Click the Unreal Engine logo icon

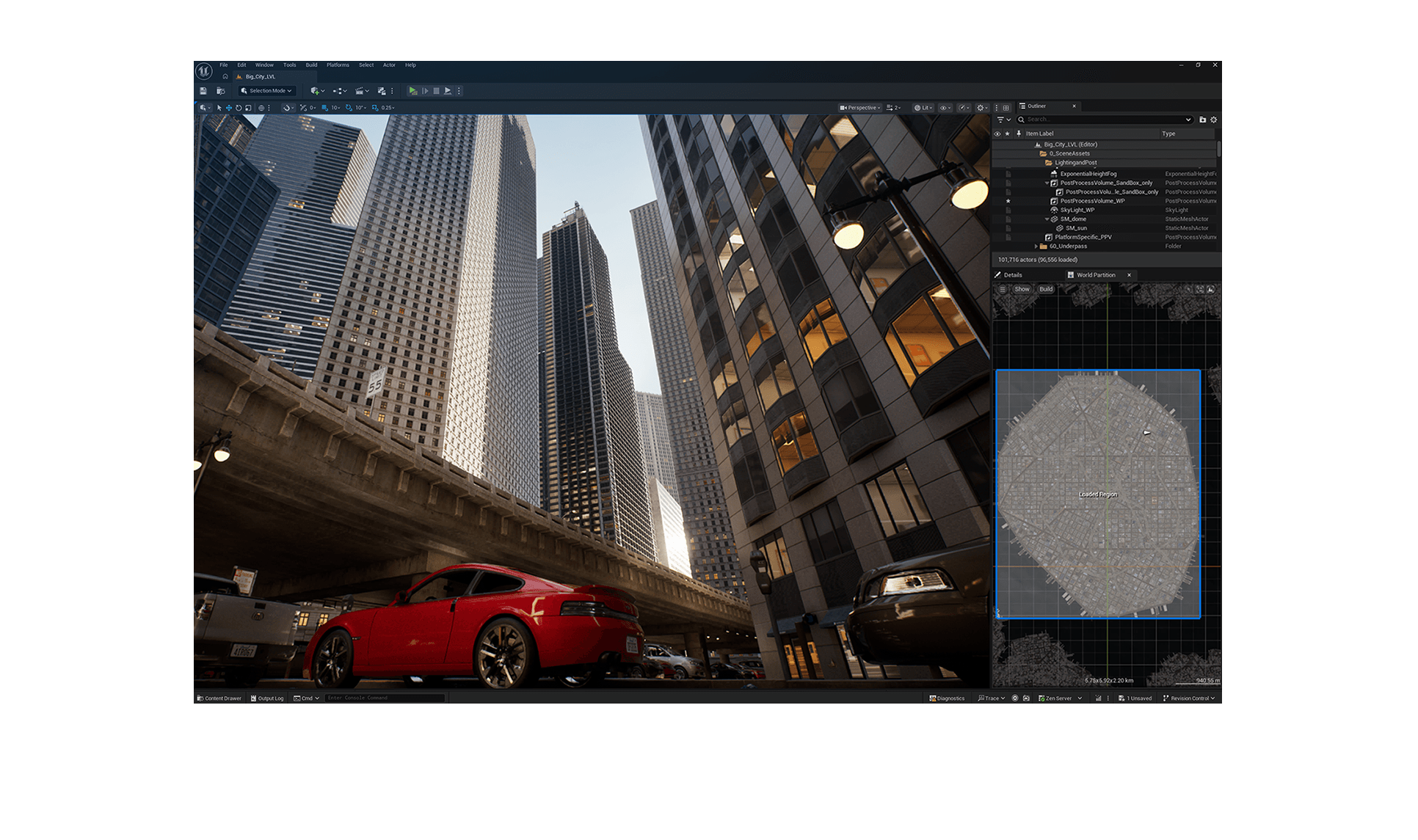click(x=203, y=71)
